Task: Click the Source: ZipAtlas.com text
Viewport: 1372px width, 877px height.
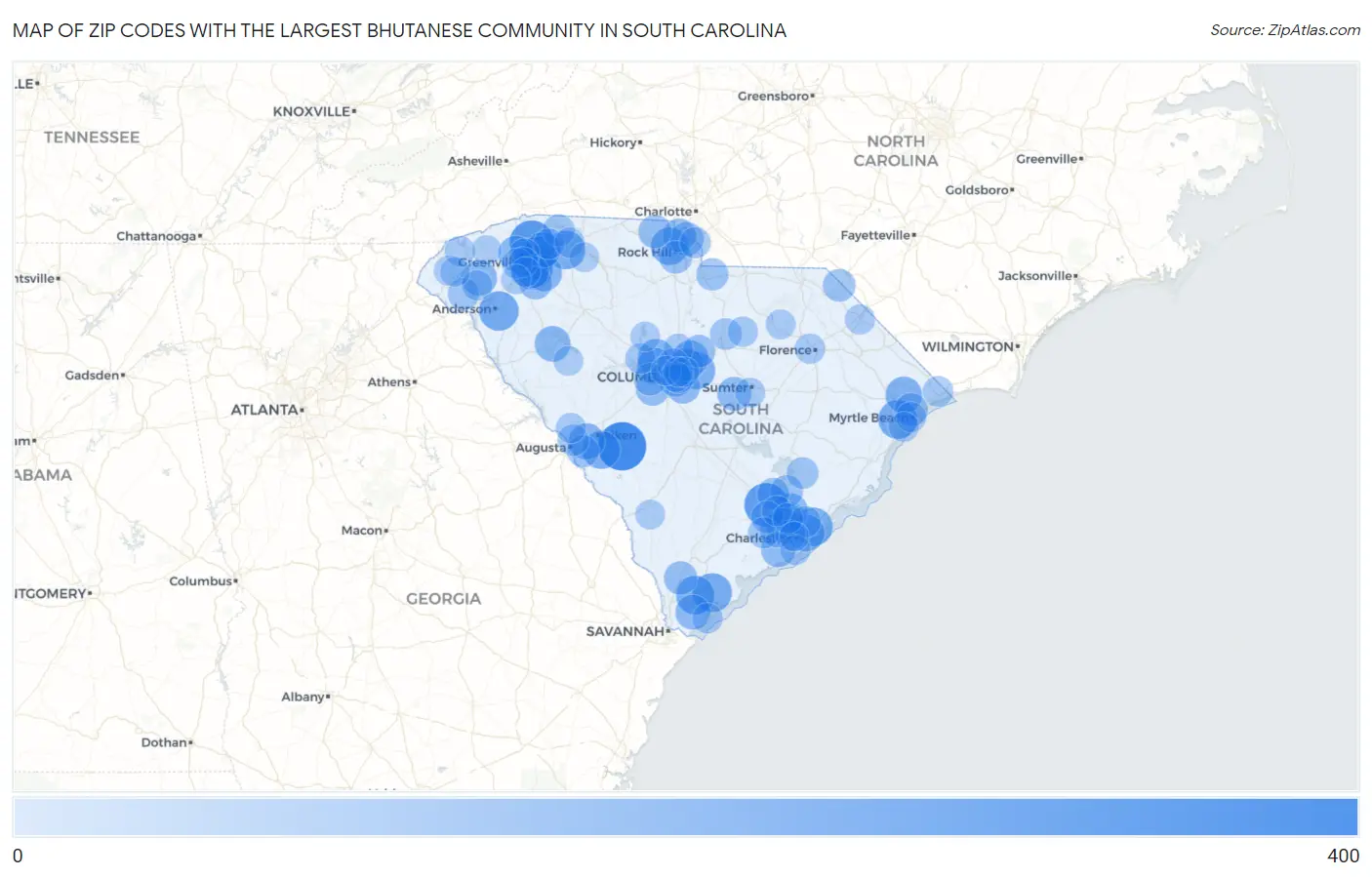Action: (x=1285, y=30)
